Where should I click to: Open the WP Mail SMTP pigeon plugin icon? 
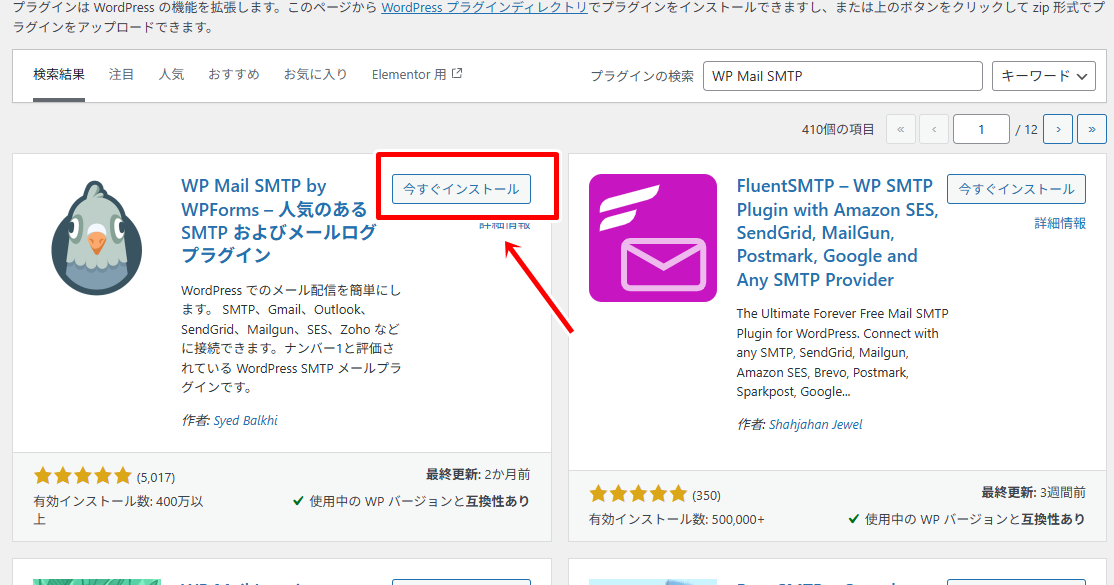pyautogui.click(x=96, y=237)
